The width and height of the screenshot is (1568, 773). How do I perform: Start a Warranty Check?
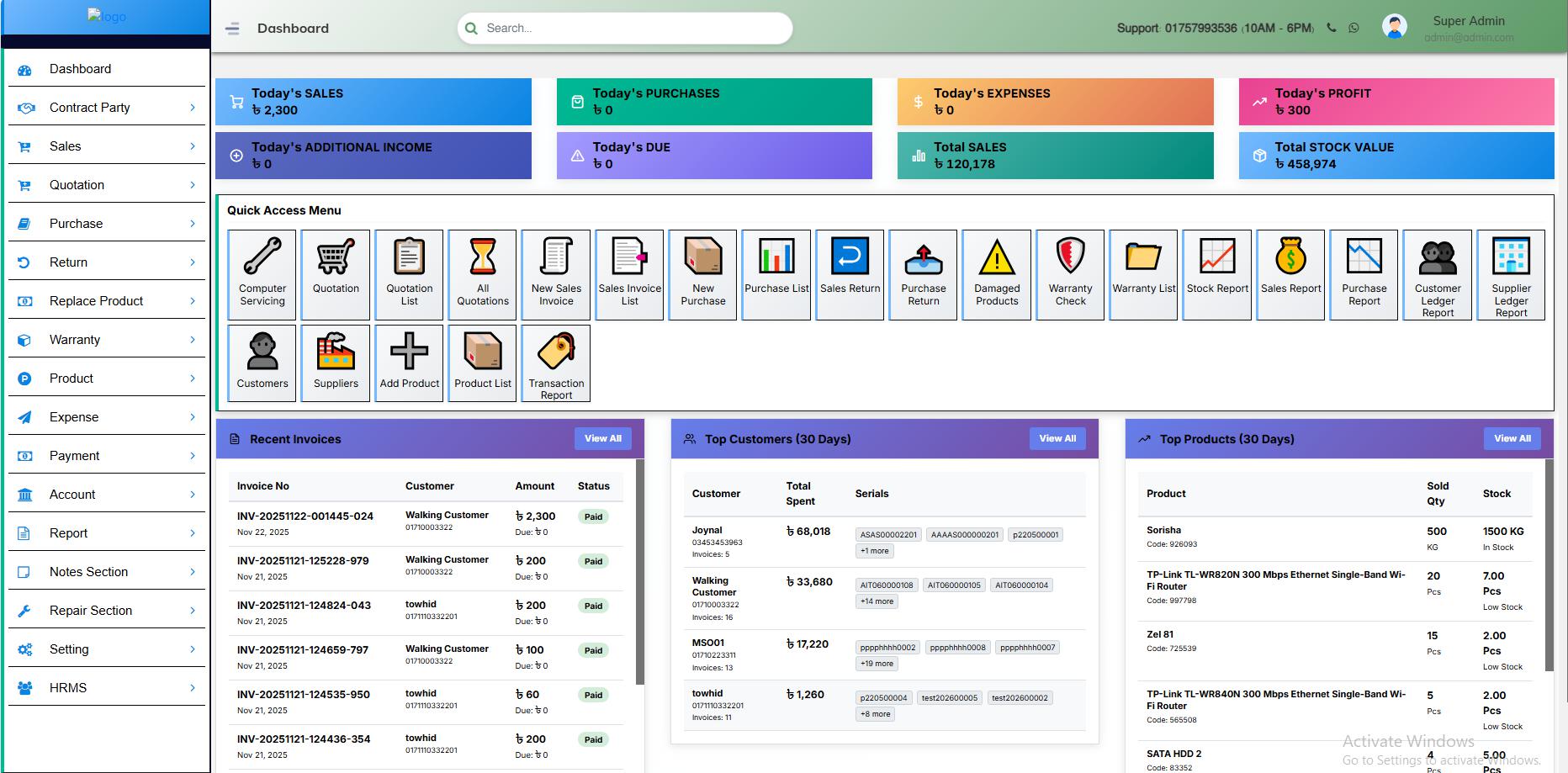pyautogui.click(x=1069, y=274)
